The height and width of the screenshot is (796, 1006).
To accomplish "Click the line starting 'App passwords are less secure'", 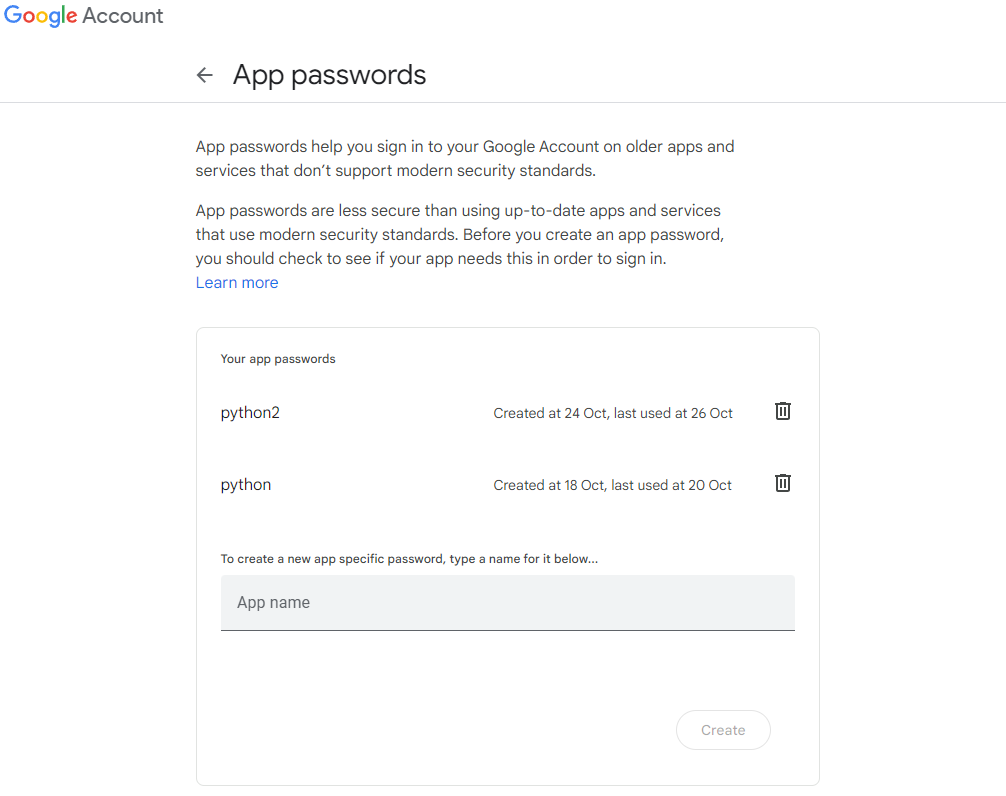I will coord(458,211).
